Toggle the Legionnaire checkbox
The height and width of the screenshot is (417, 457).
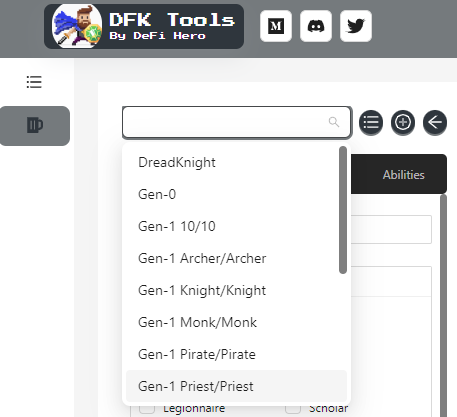pyautogui.click(x=147, y=409)
